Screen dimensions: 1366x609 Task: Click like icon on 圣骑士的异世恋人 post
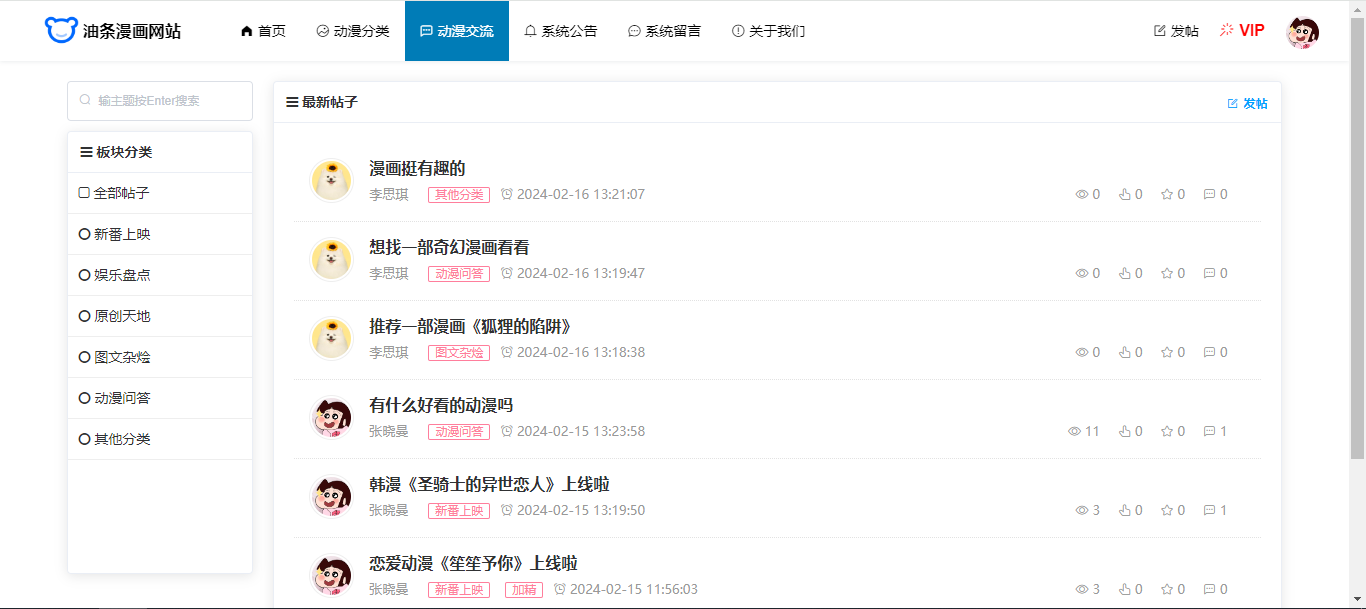[x=1124, y=510]
